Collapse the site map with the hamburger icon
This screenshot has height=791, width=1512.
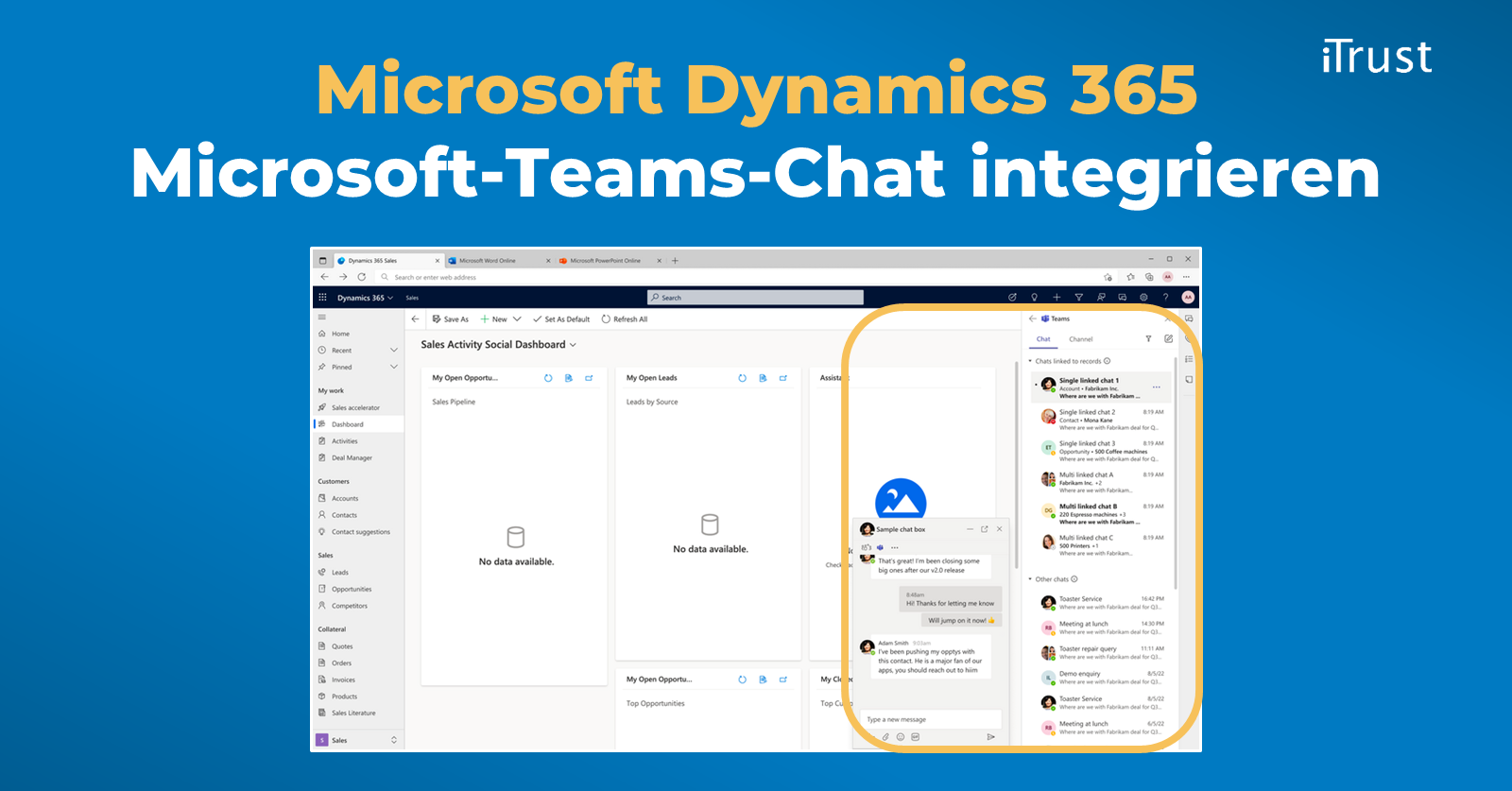pos(322,318)
